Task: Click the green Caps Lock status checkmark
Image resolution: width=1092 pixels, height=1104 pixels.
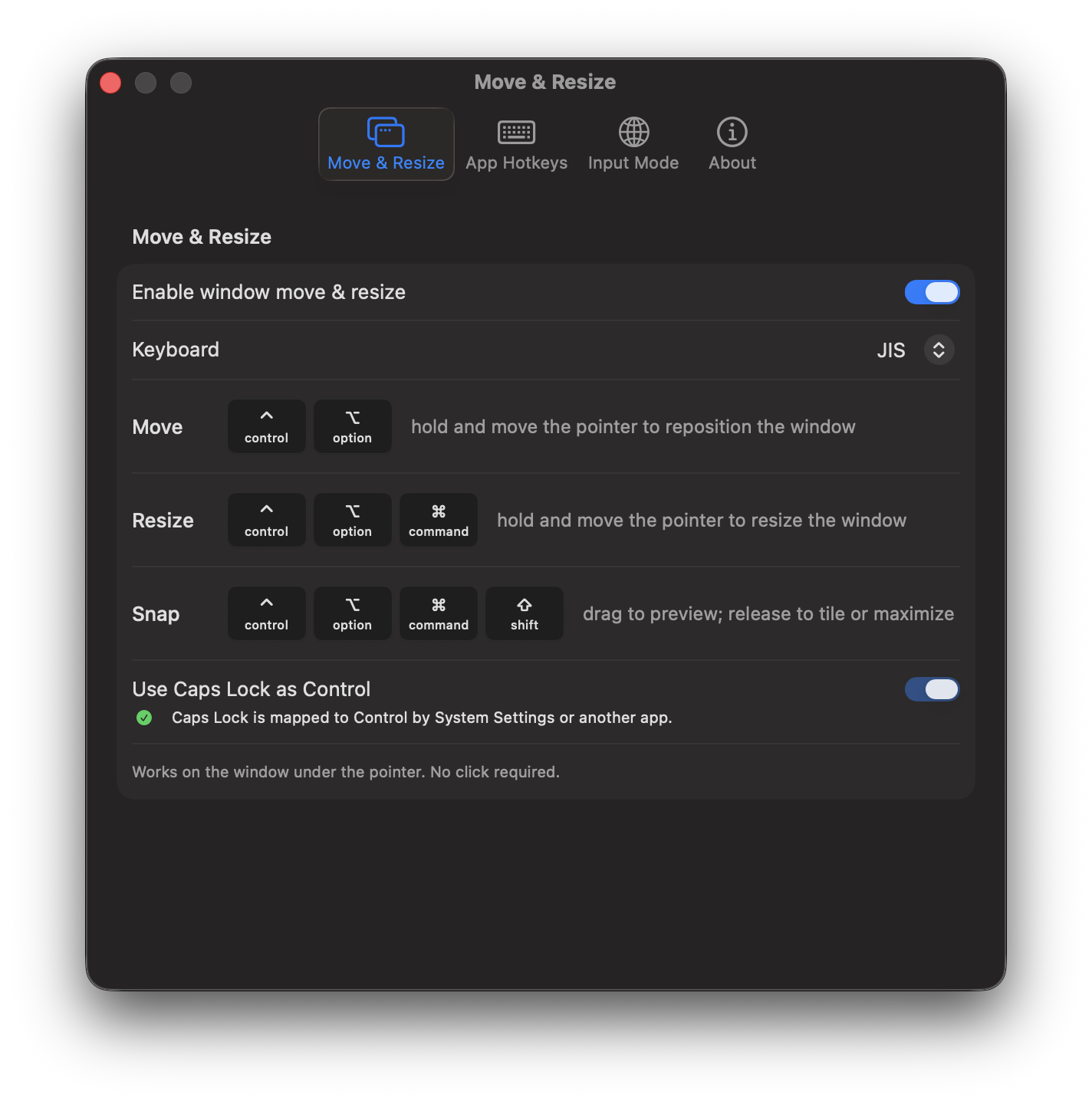Action: [144, 718]
